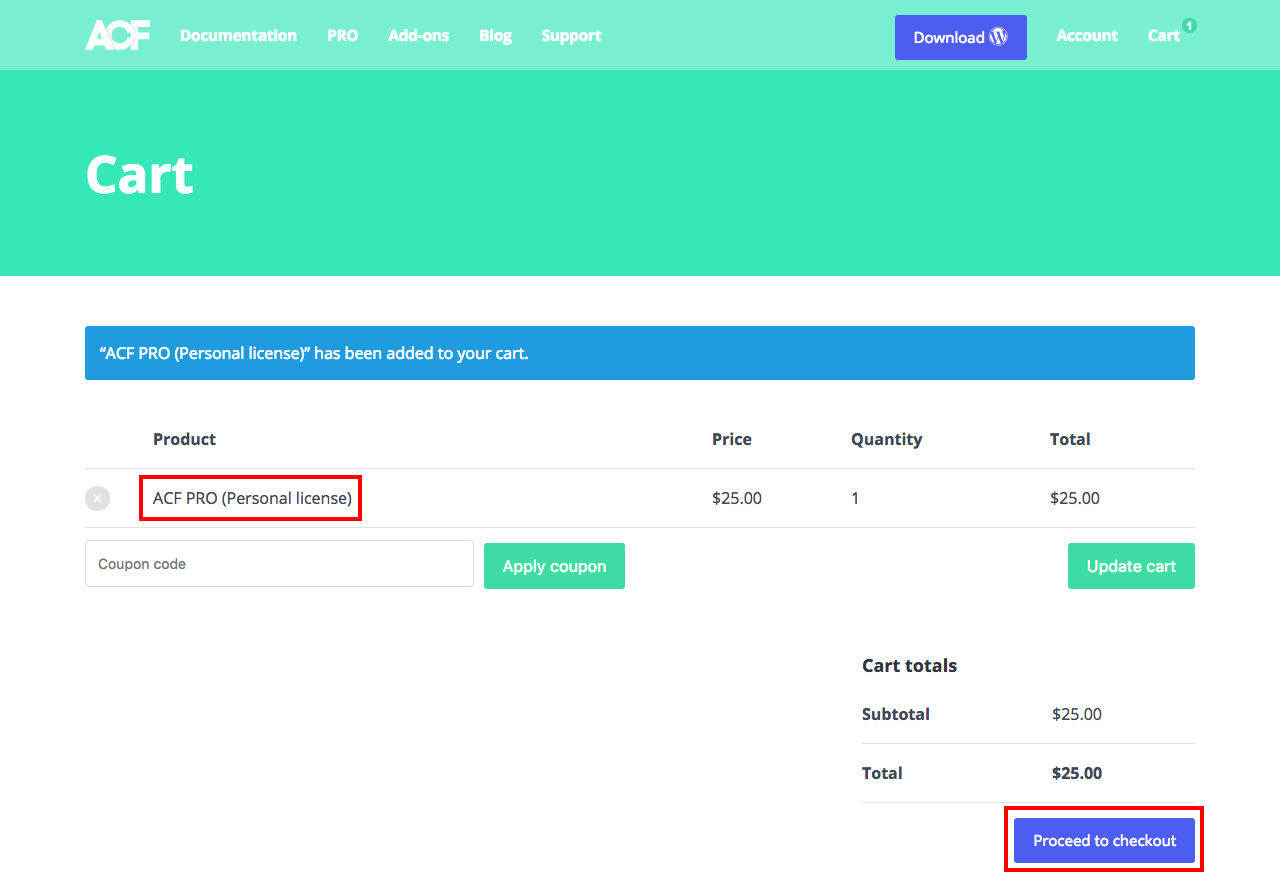Open the Add-ons navigation link

point(418,35)
